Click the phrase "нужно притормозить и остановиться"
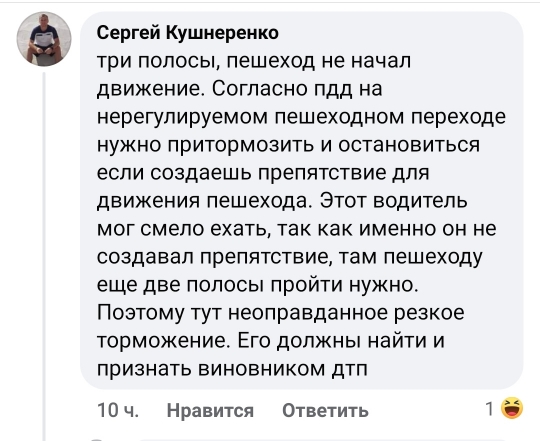The height and width of the screenshot is (441, 540). click(x=288, y=146)
